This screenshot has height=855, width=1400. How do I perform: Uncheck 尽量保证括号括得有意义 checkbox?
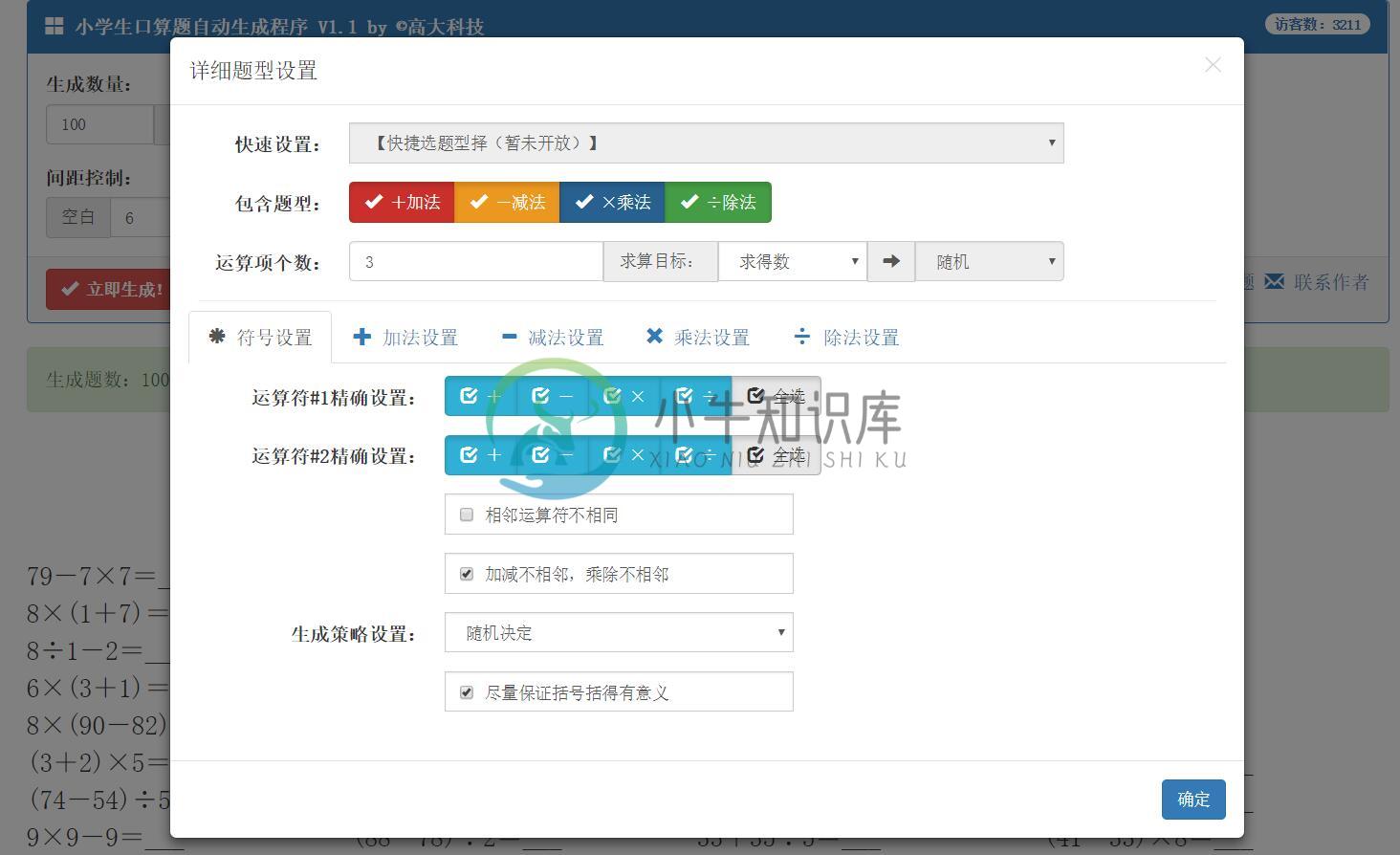point(467,692)
